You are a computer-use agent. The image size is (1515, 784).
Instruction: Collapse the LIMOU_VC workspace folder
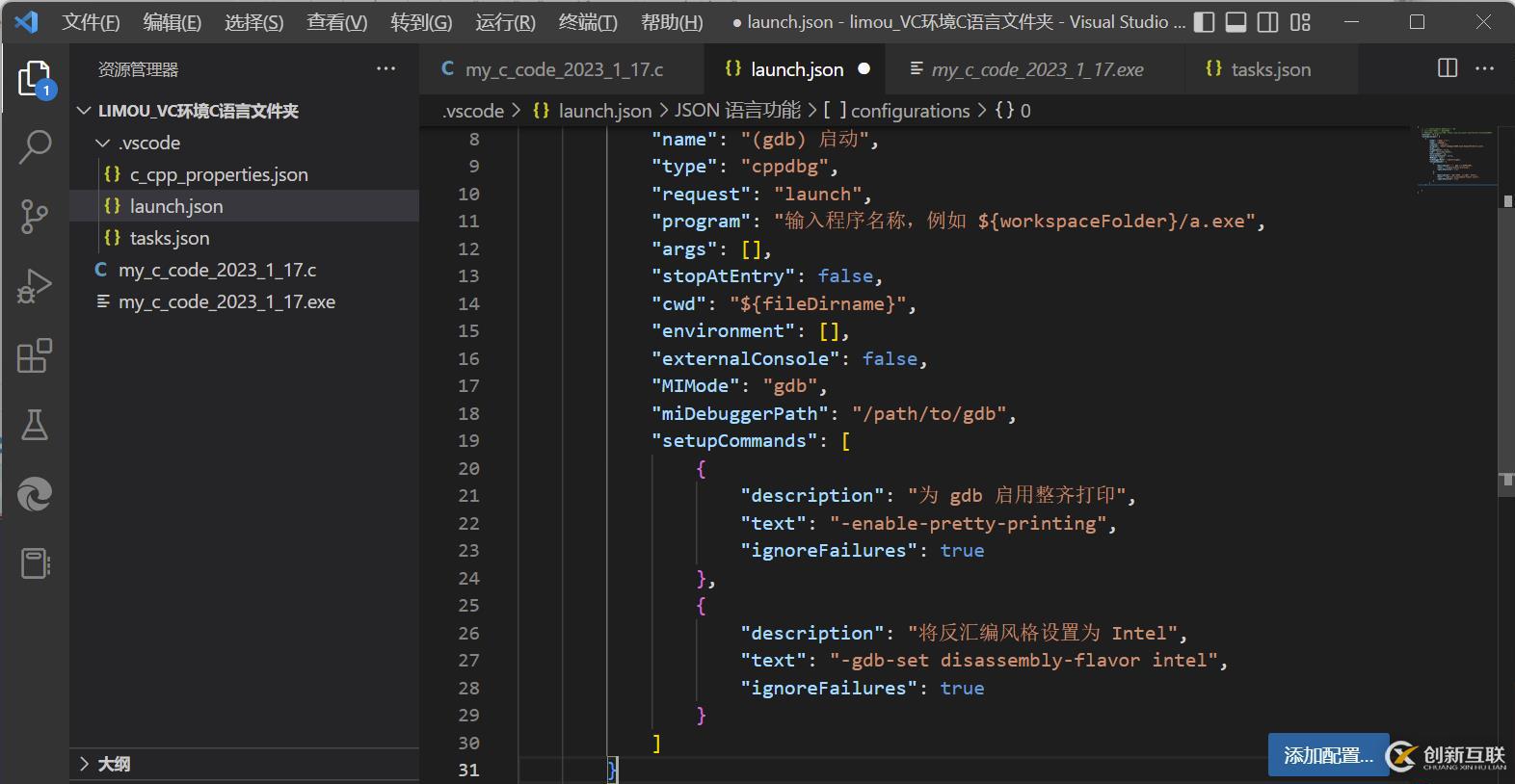85,111
